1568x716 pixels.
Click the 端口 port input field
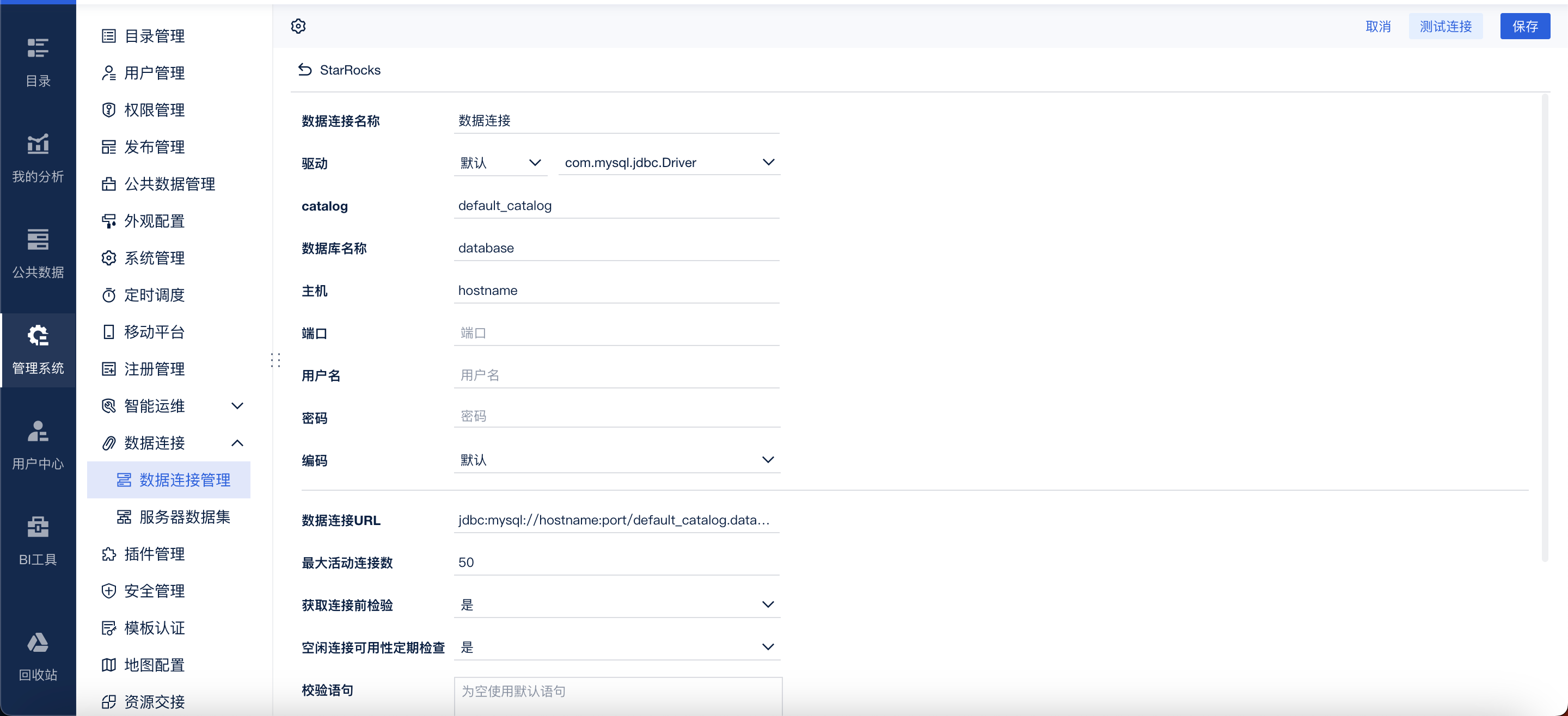(x=617, y=333)
